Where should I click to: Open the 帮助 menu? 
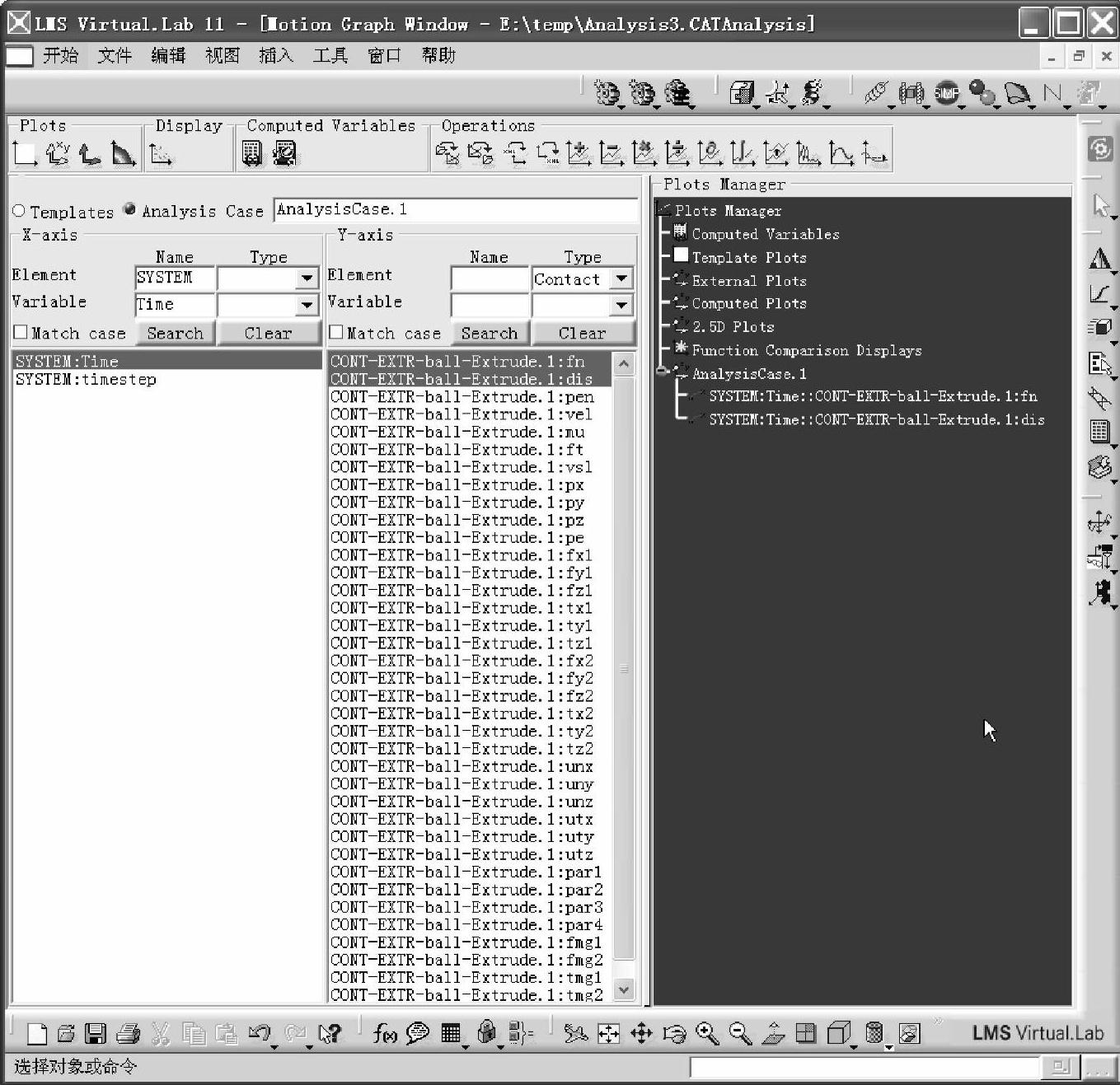point(438,55)
